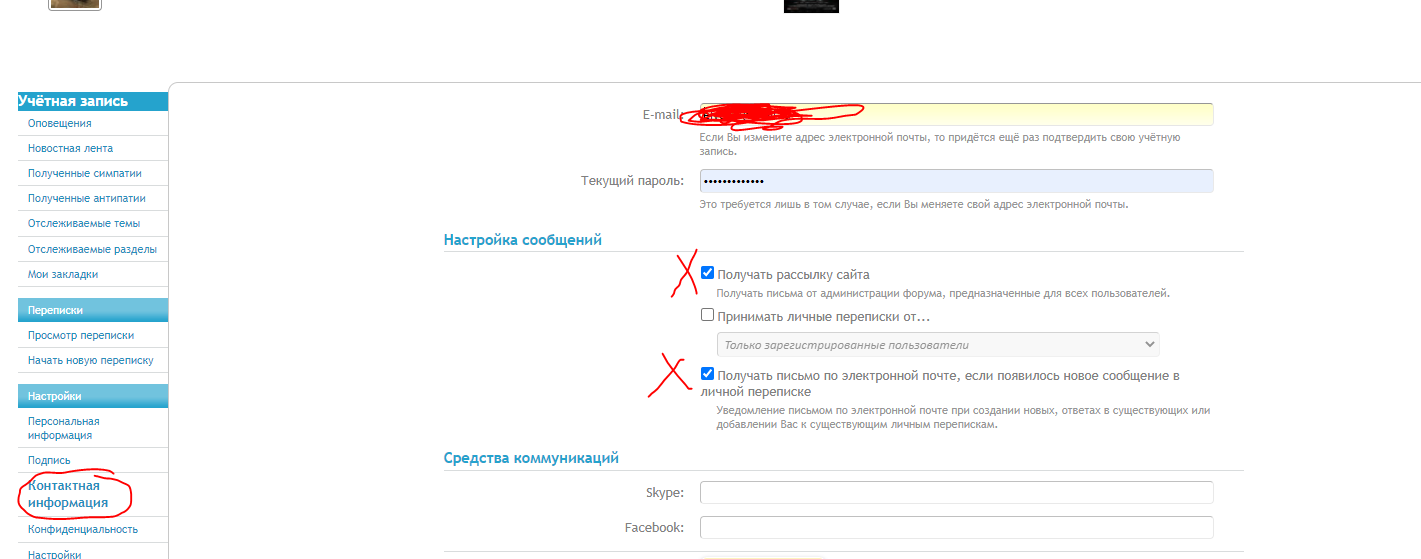Open 'Персональная информация' settings
Image resolution: width=1421 pixels, height=559 pixels.
click(64, 428)
